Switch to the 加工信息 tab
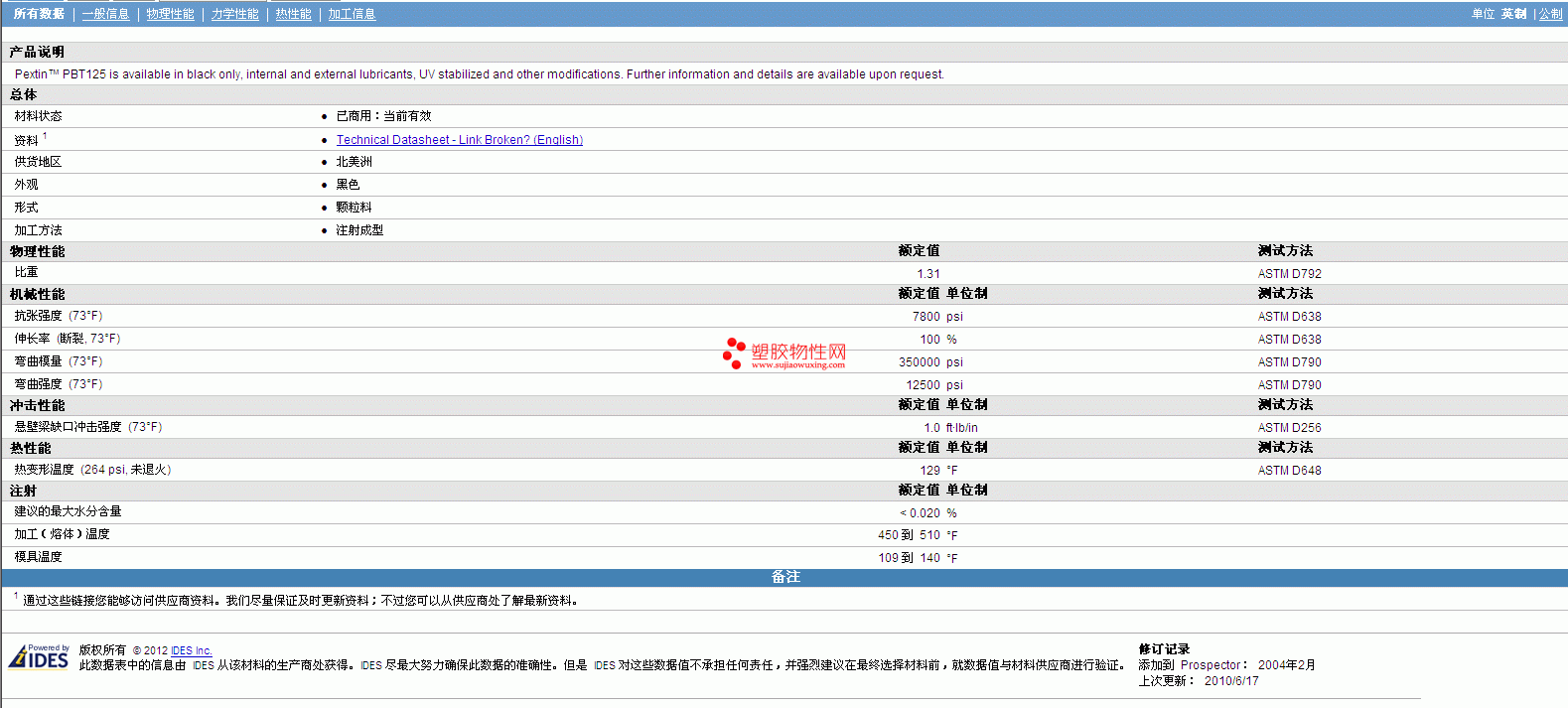 coord(352,14)
